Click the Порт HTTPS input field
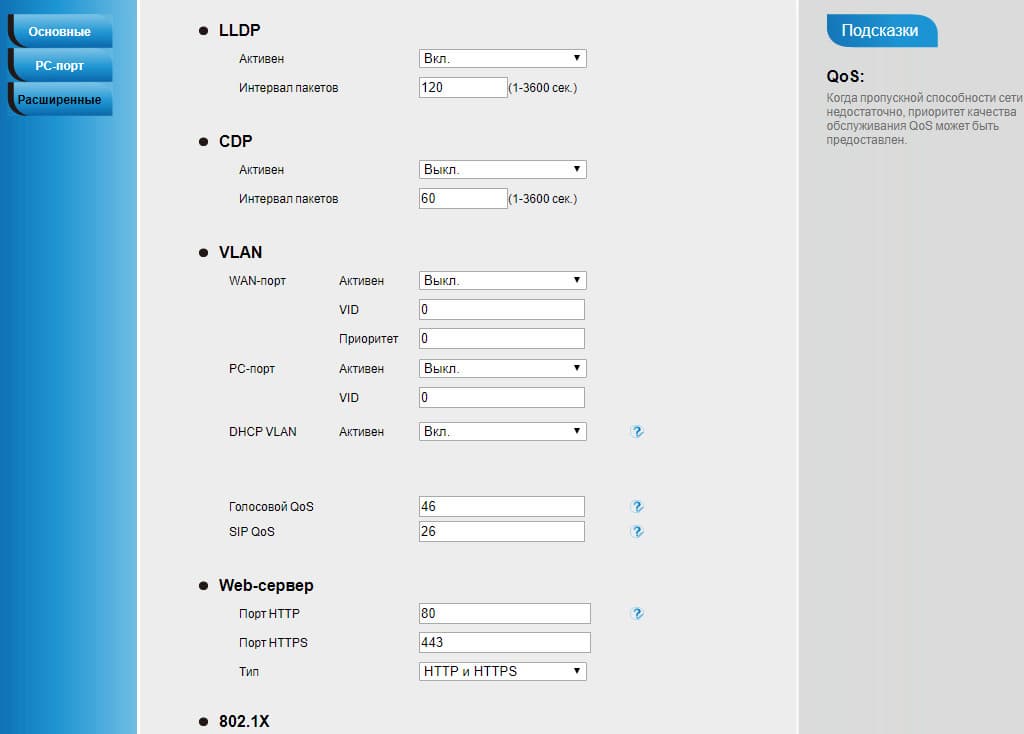This screenshot has height=734, width=1024. point(505,642)
